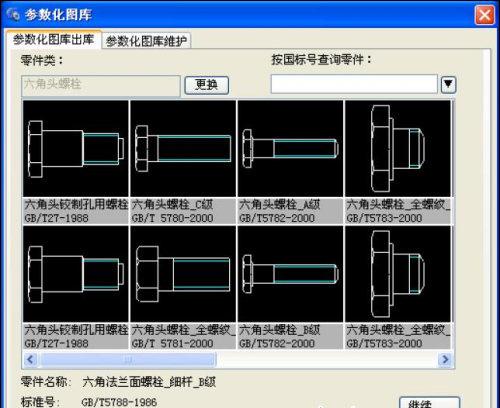Switch to the 参数化图库维护 tab
This screenshot has width=500, height=408.
point(146,41)
